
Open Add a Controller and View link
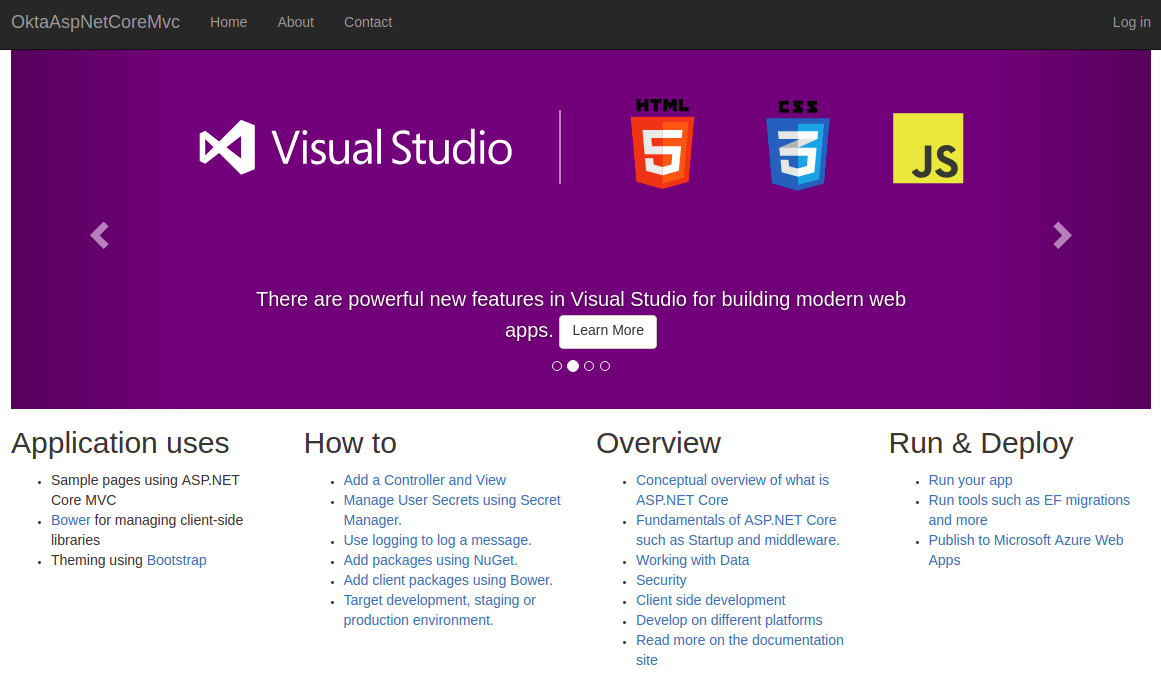tap(425, 480)
